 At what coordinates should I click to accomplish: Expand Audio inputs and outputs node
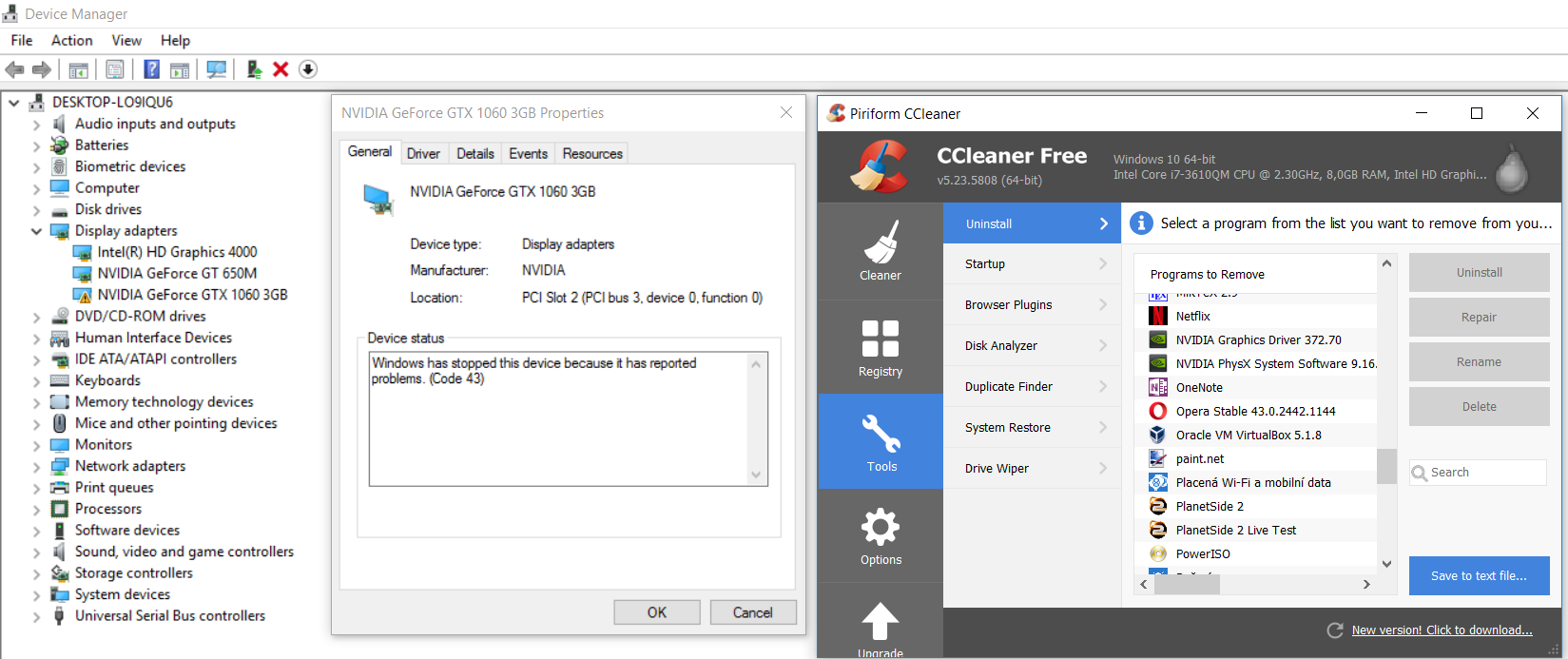[x=36, y=124]
